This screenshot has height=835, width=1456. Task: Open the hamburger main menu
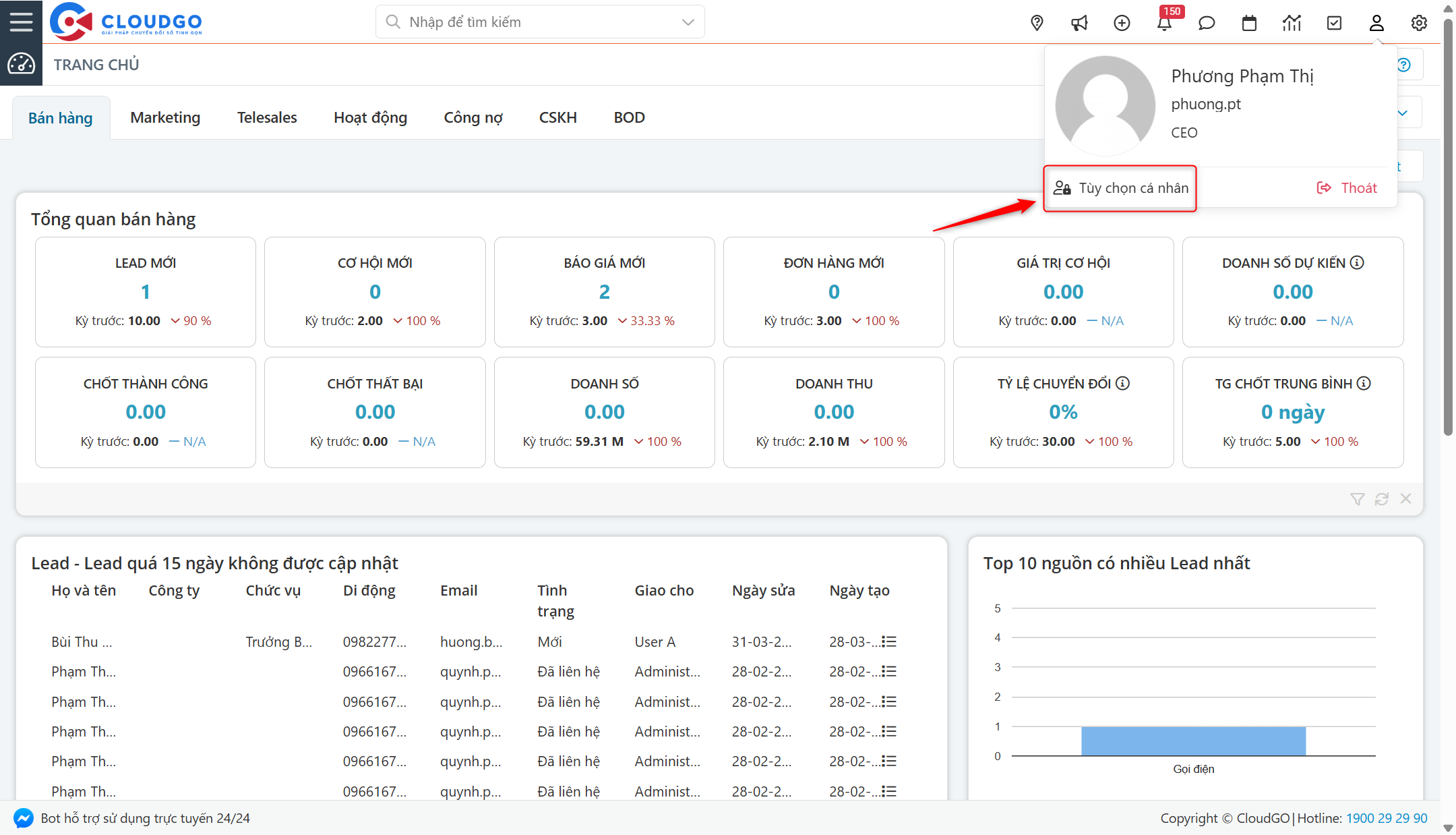point(21,22)
